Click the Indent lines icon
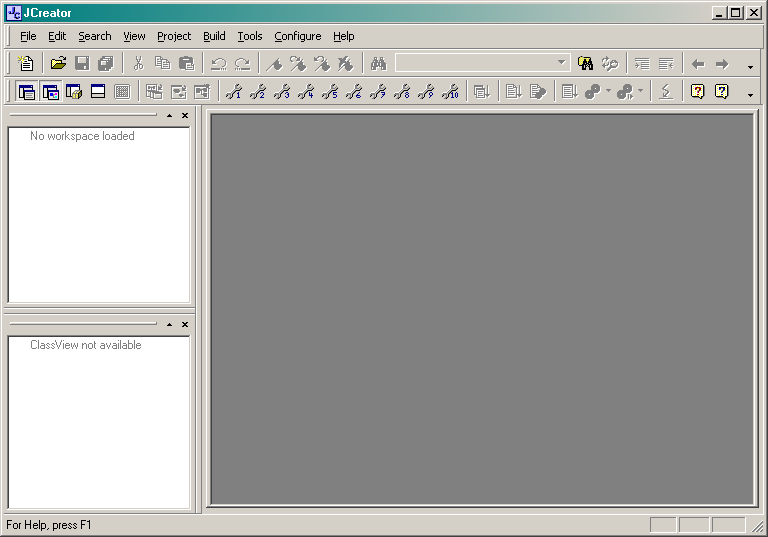768x537 pixels. [642, 64]
